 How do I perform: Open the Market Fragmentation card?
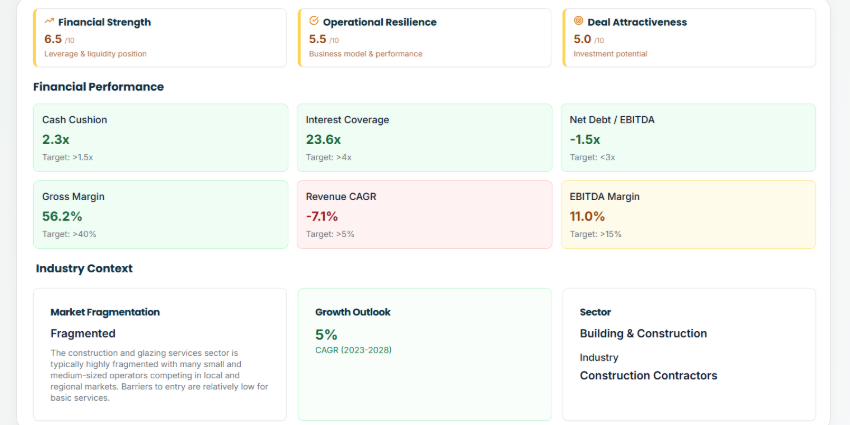159,354
